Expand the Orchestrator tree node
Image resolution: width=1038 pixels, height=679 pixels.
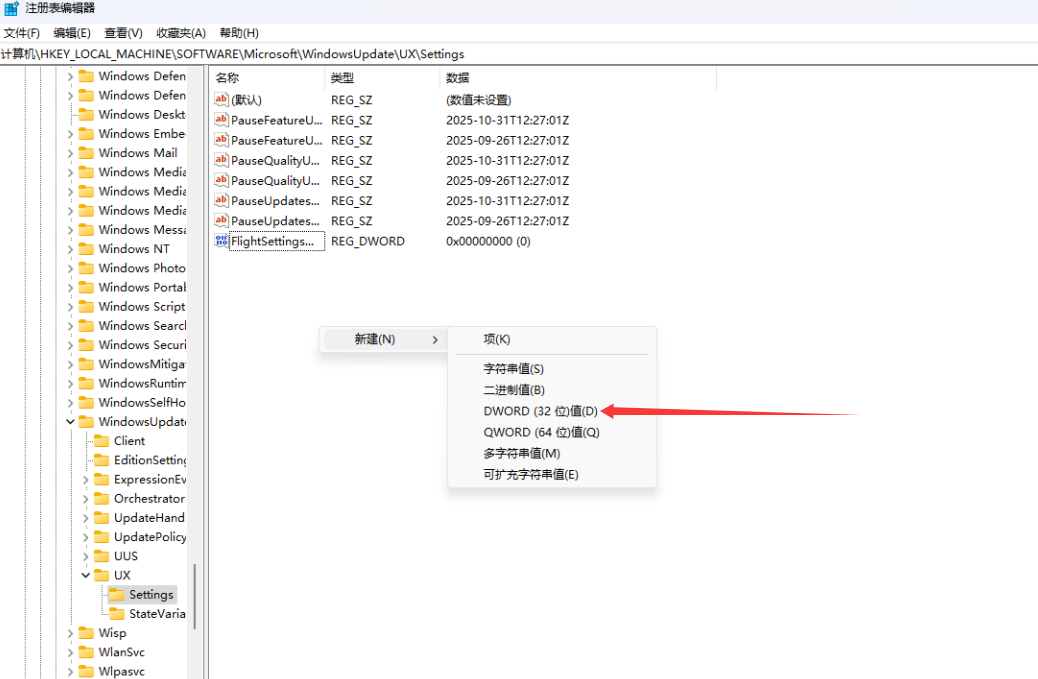pos(86,499)
